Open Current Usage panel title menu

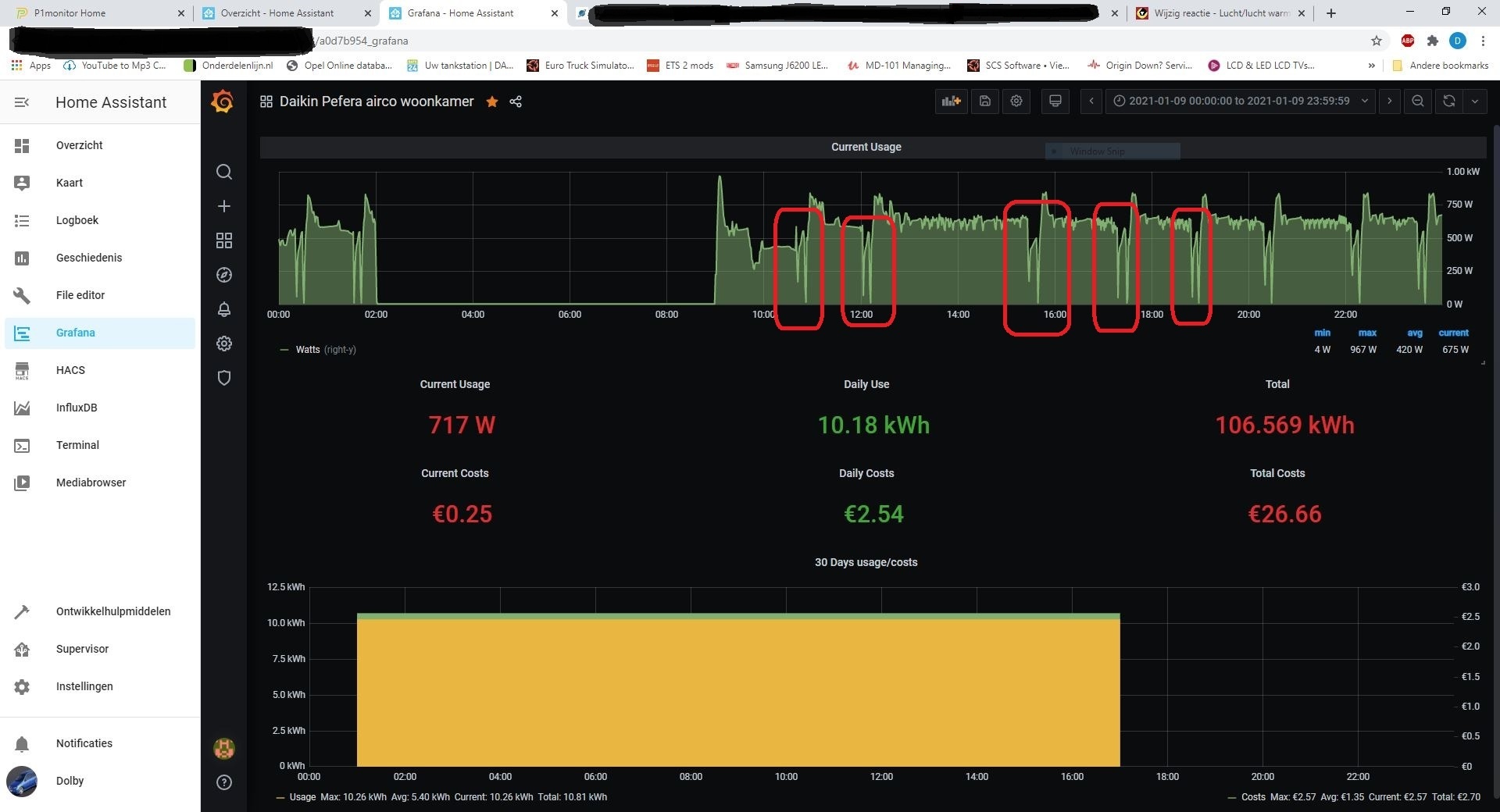[866, 147]
